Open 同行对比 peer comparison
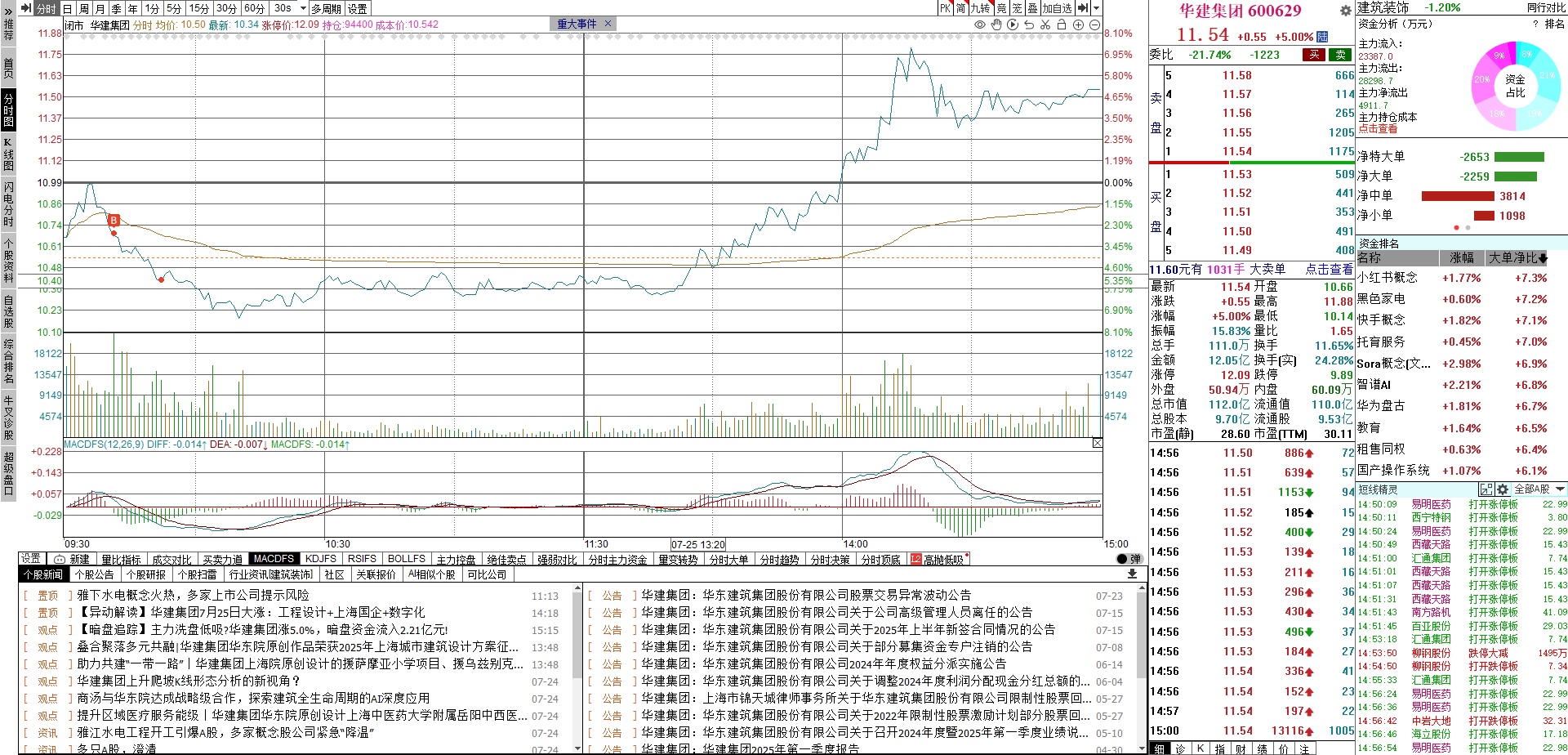The height and width of the screenshot is (755, 1568). tap(1546, 7)
